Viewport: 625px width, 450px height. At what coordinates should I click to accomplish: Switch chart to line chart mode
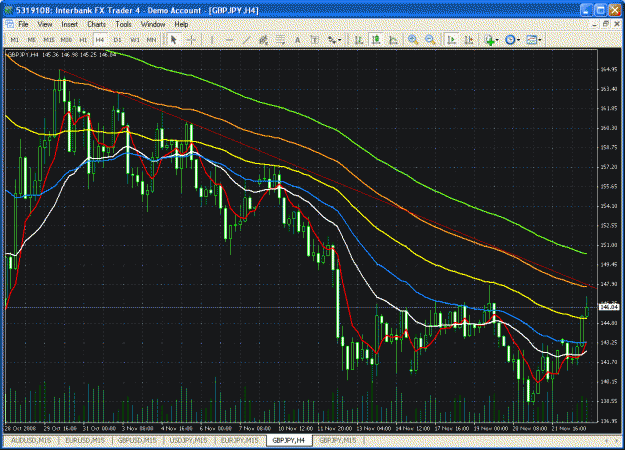point(393,40)
